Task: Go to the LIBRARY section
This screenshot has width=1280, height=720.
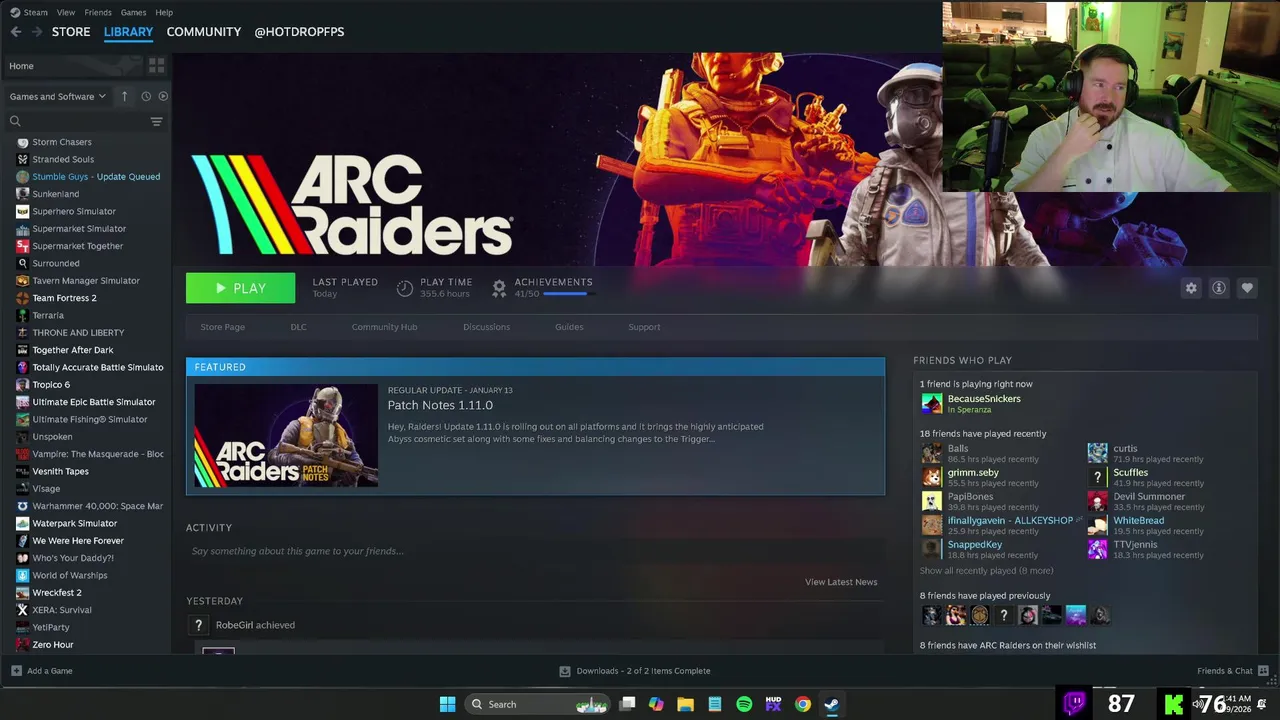Action: click(x=128, y=32)
